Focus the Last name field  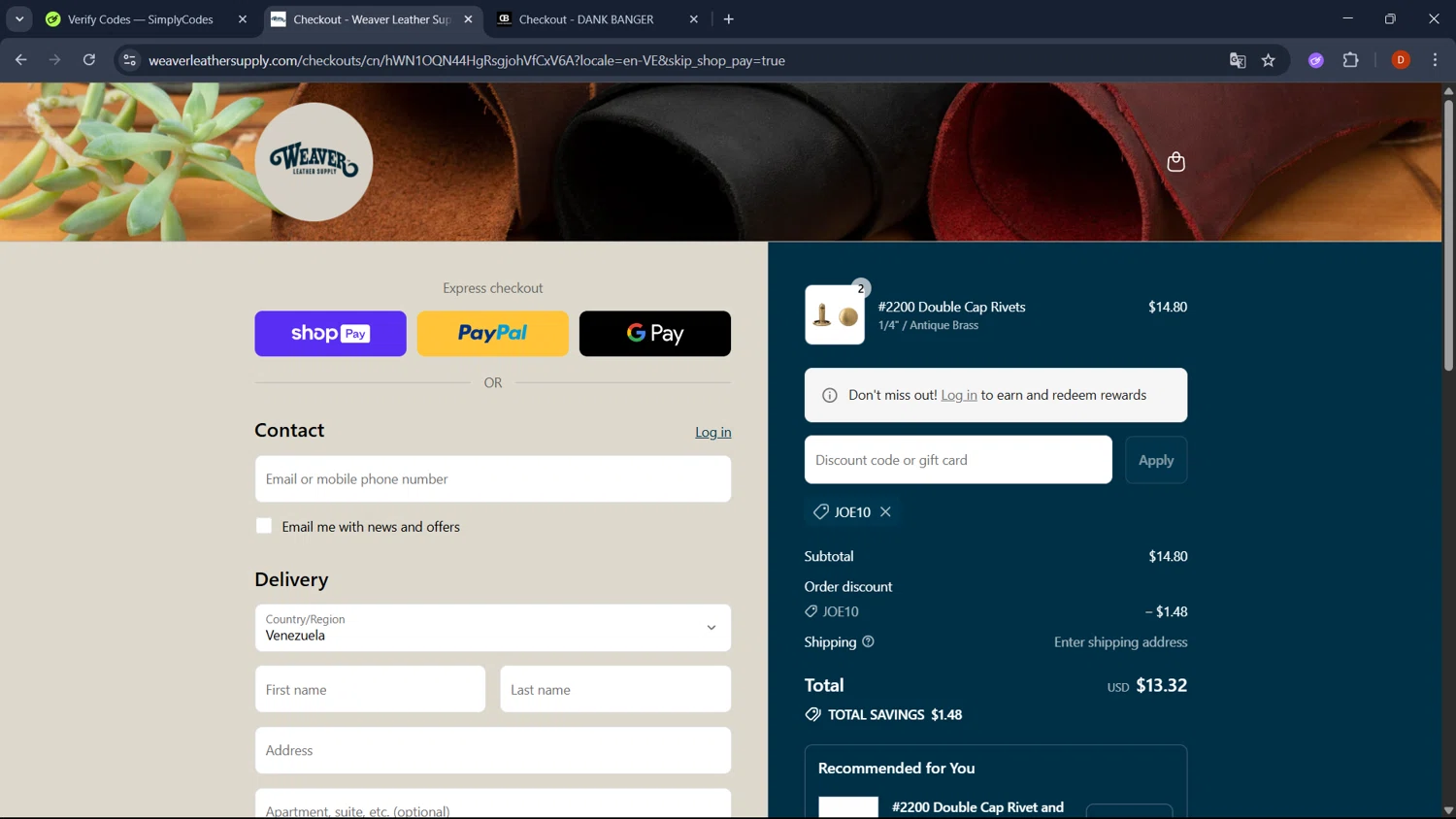tap(615, 689)
